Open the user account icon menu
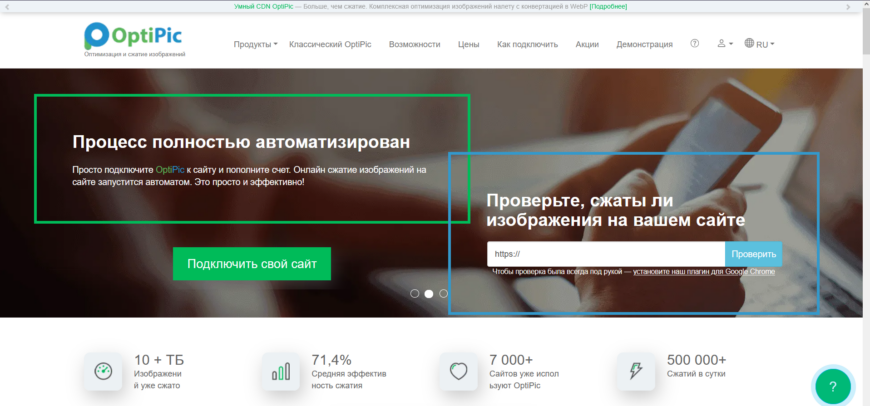 725,44
